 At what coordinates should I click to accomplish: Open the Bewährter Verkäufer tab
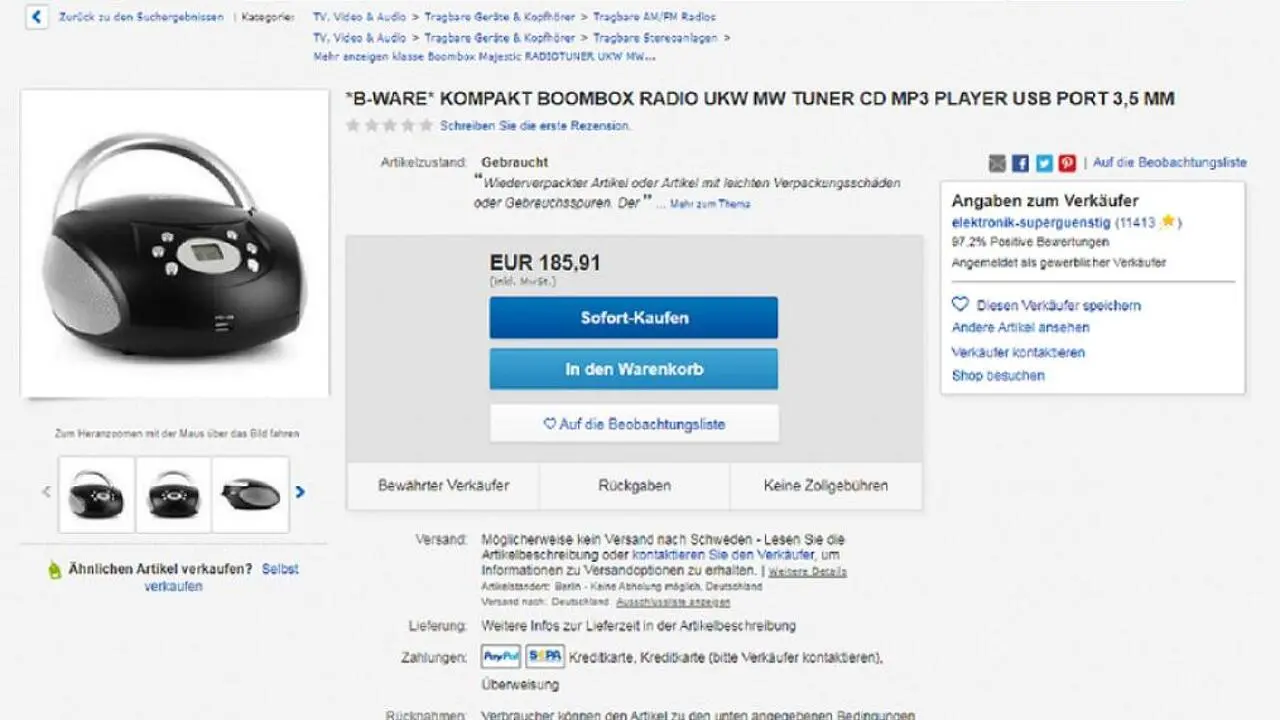click(443, 486)
